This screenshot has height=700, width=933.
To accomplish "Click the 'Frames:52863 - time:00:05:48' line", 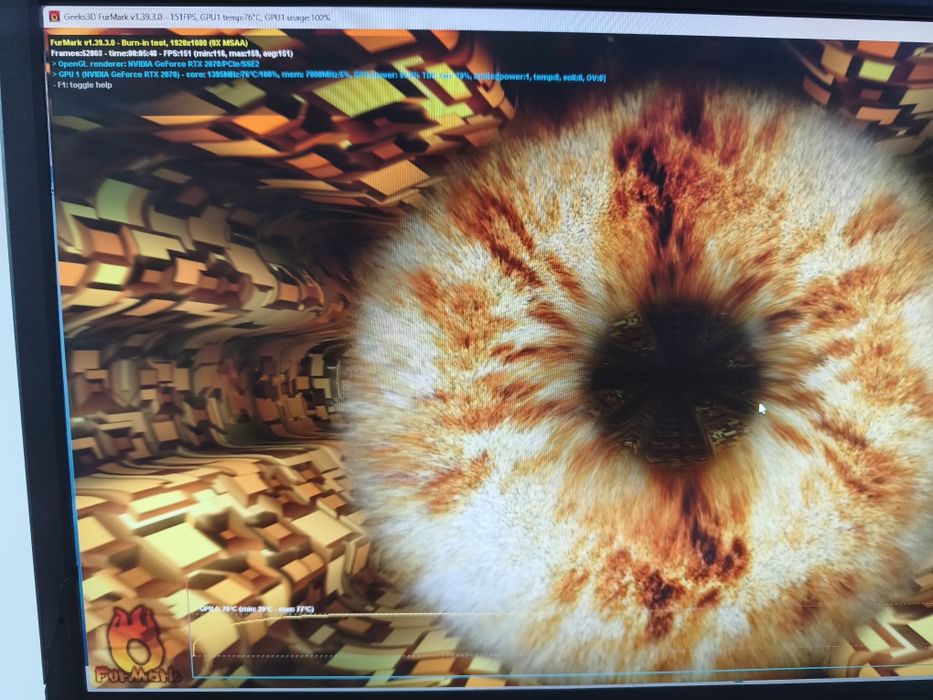I will coord(171,54).
